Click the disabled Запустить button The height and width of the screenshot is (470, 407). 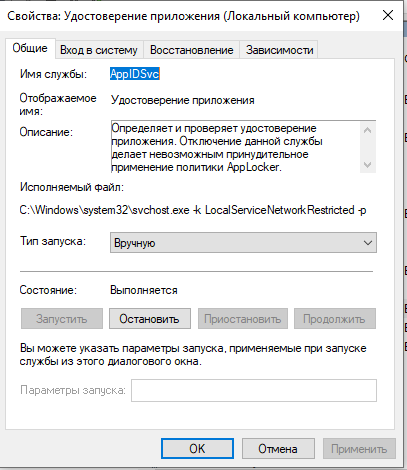pos(62,319)
